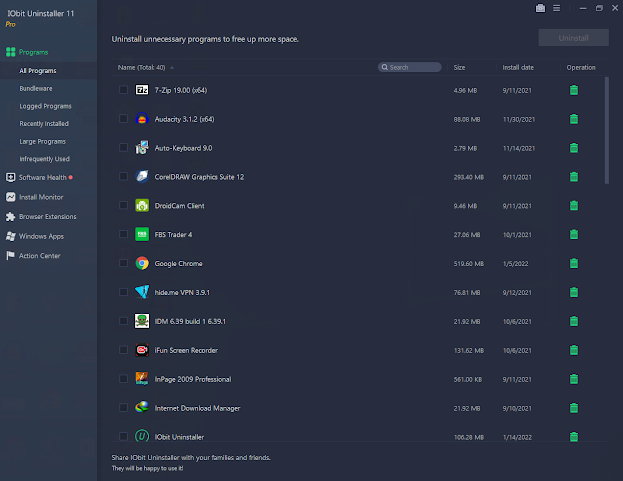Tick the DroidCam Client checkbox
The width and height of the screenshot is (623, 481).
coord(124,205)
